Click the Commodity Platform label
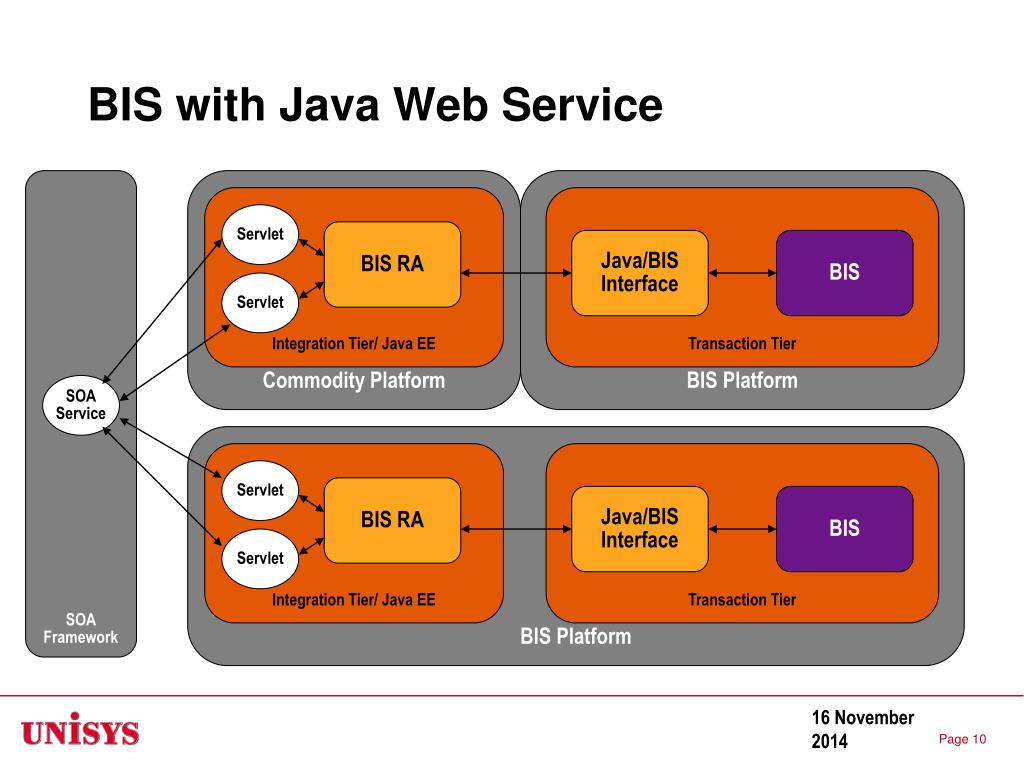This screenshot has height=768, width=1024. pos(353,380)
